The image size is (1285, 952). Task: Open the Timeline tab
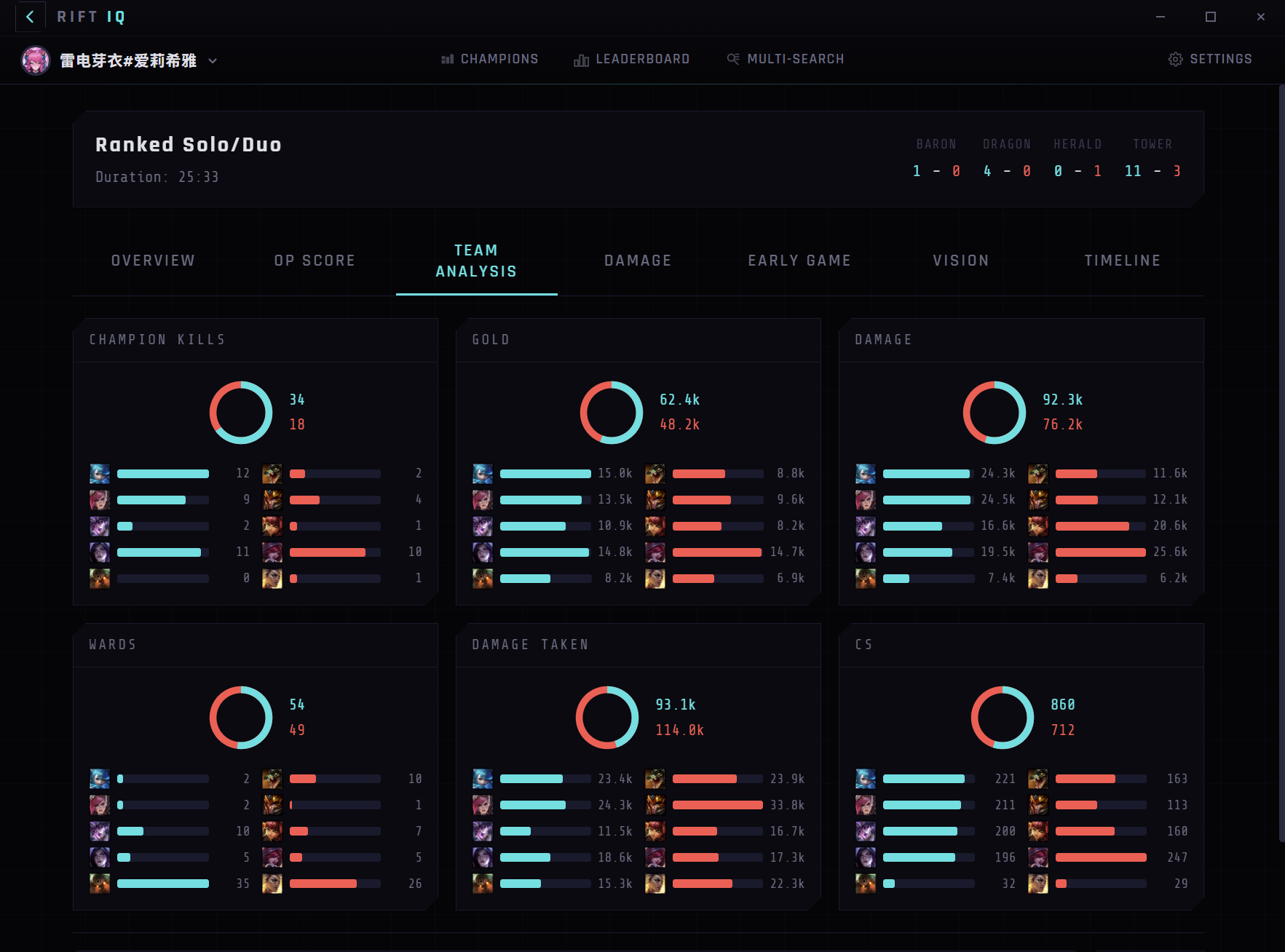point(1123,261)
